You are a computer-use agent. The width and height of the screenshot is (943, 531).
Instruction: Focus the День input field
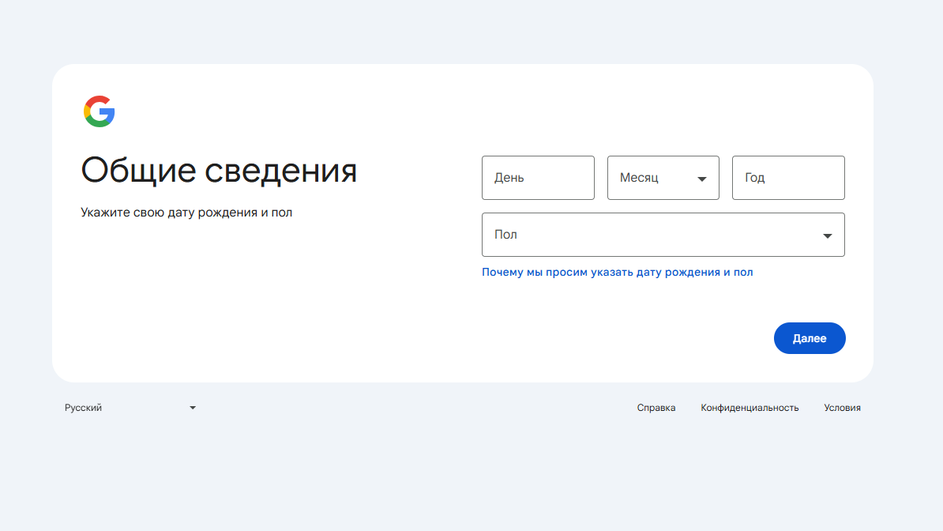pos(538,178)
